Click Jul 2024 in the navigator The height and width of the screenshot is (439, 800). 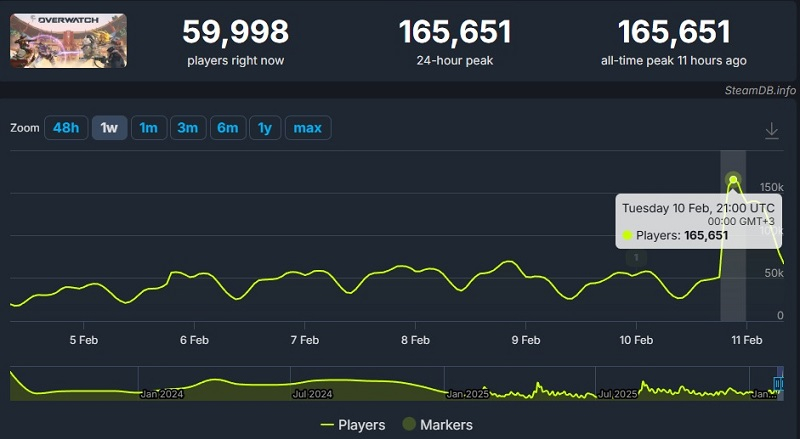312,394
